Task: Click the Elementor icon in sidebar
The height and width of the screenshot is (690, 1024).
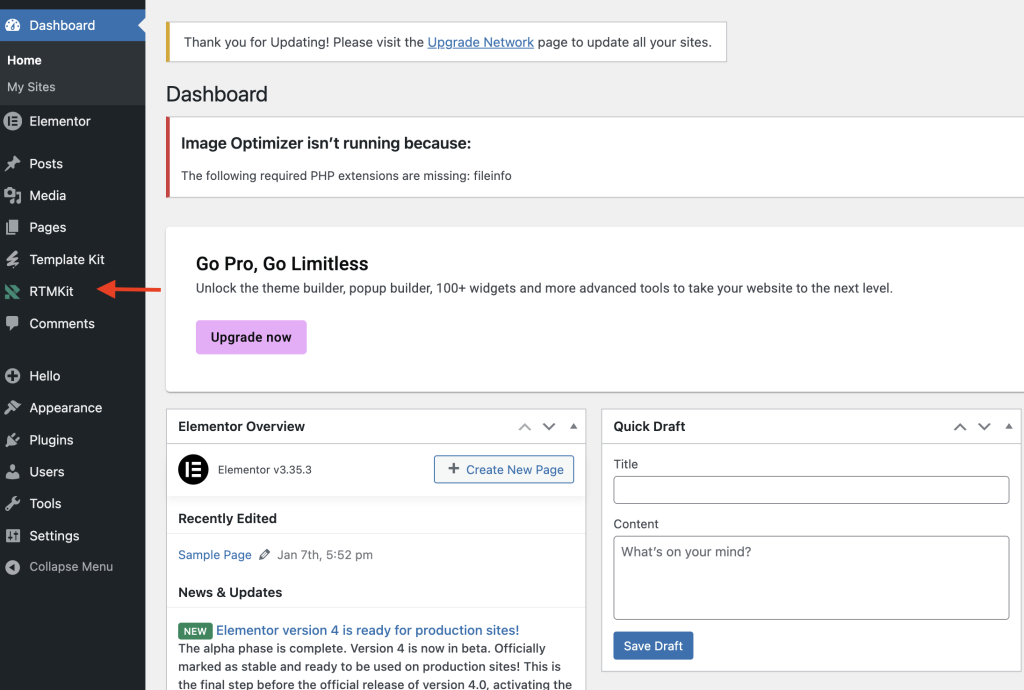Action: 13,121
